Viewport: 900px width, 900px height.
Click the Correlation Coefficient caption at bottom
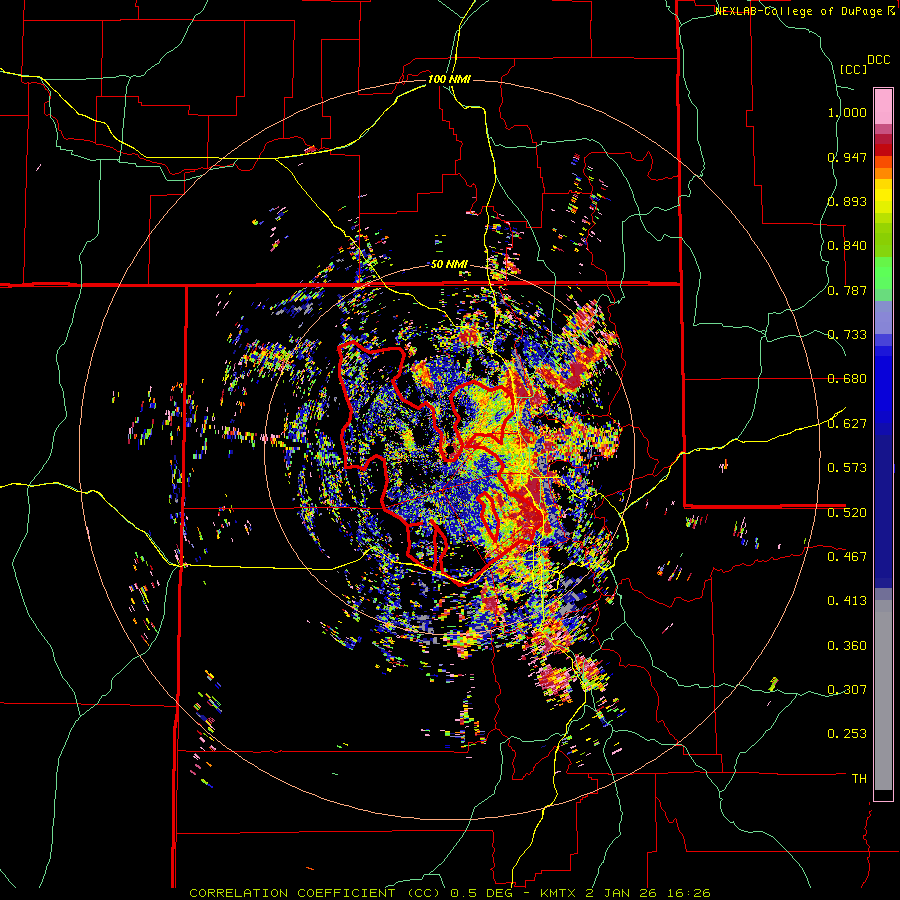pyautogui.click(x=449, y=893)
